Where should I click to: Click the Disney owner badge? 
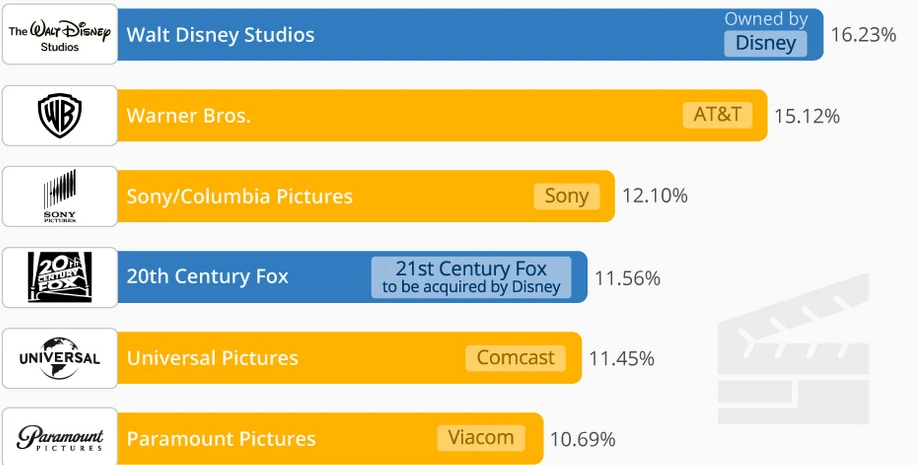pos(765,43)
